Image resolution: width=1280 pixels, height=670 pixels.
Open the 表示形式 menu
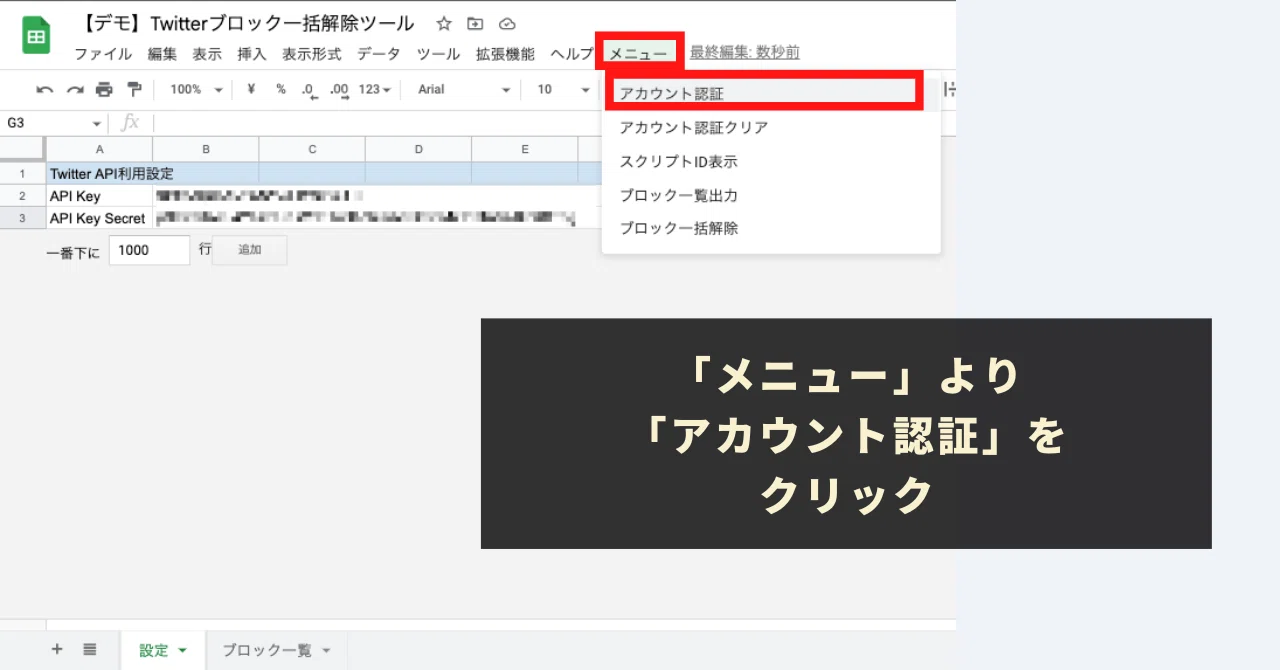[311, 54]
